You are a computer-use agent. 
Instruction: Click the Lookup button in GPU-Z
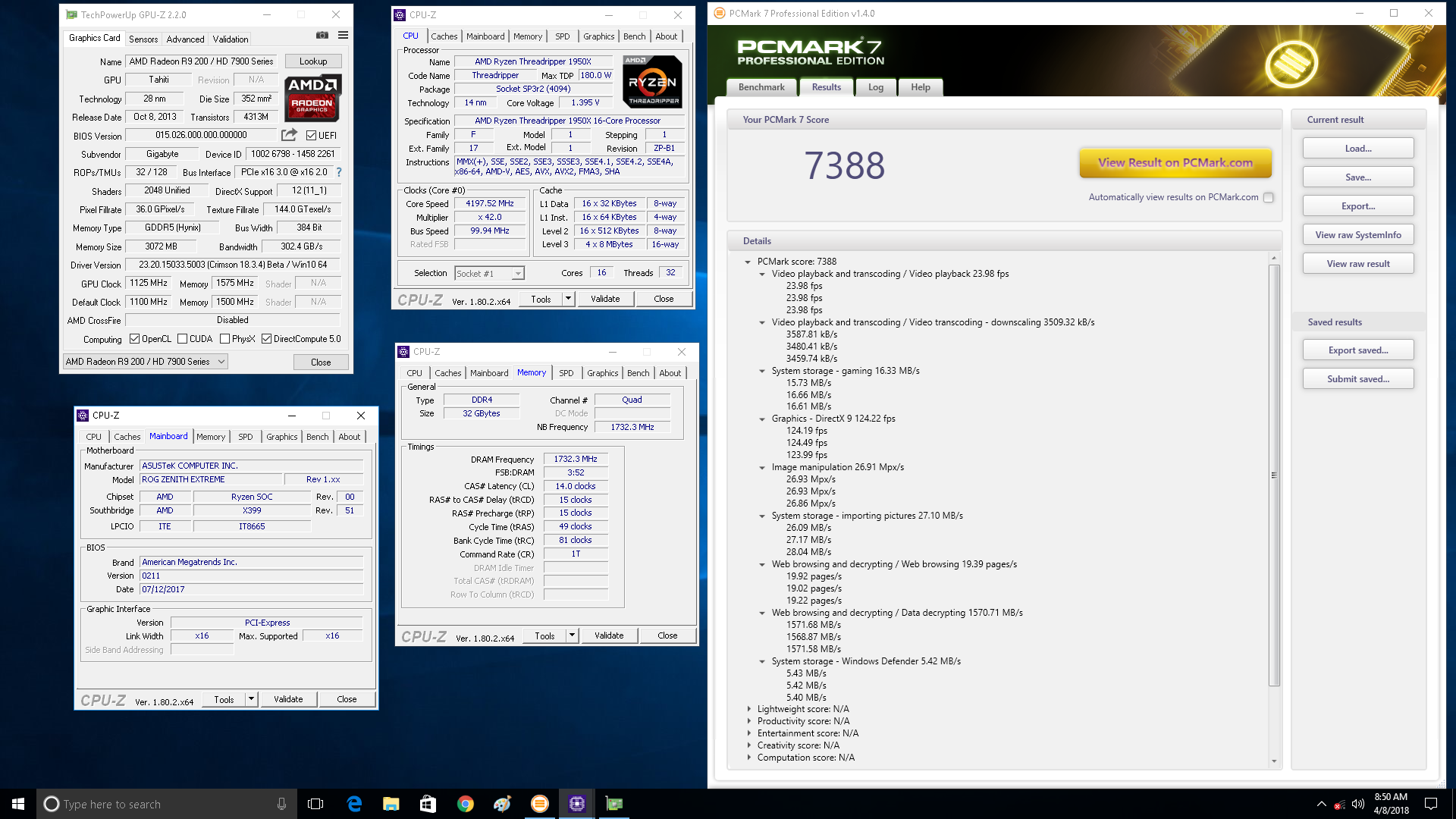(x=313, y=61)
